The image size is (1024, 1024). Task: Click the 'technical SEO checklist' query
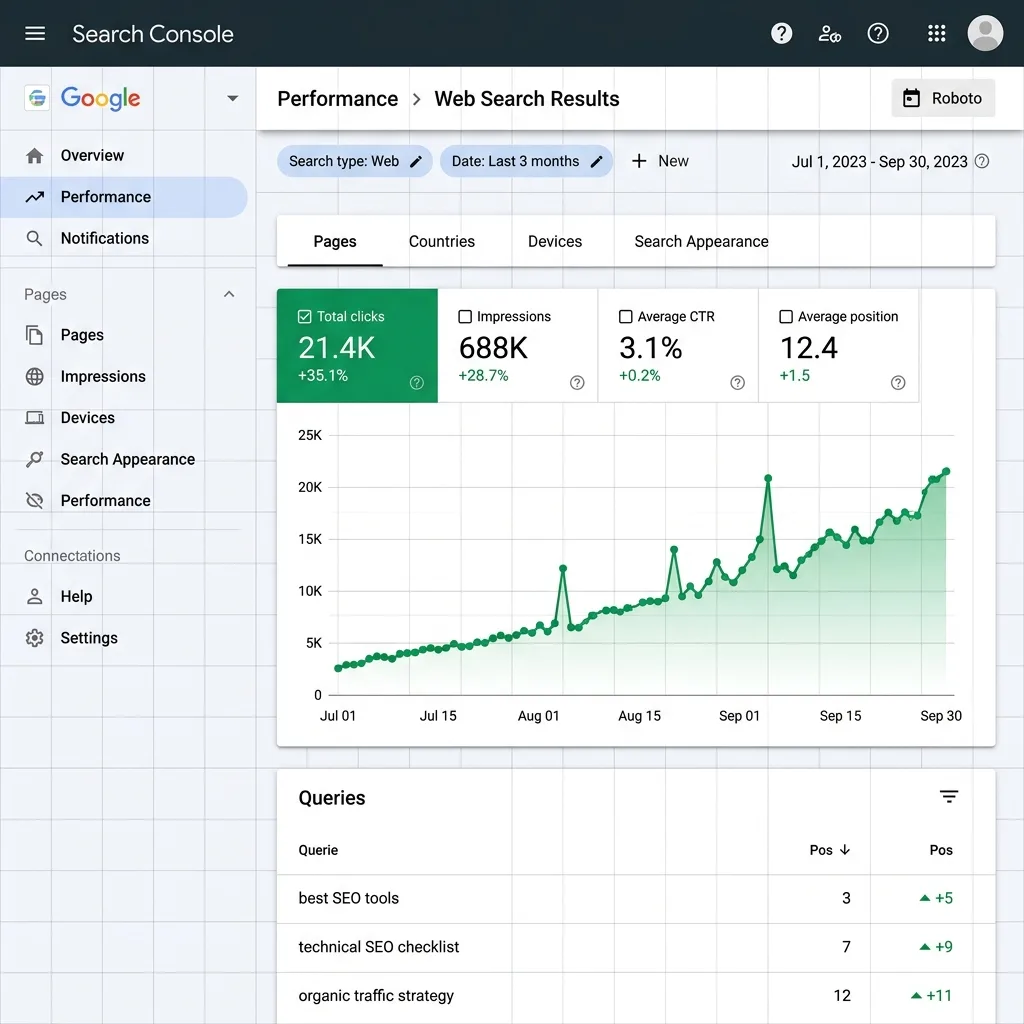pos(379,947)
